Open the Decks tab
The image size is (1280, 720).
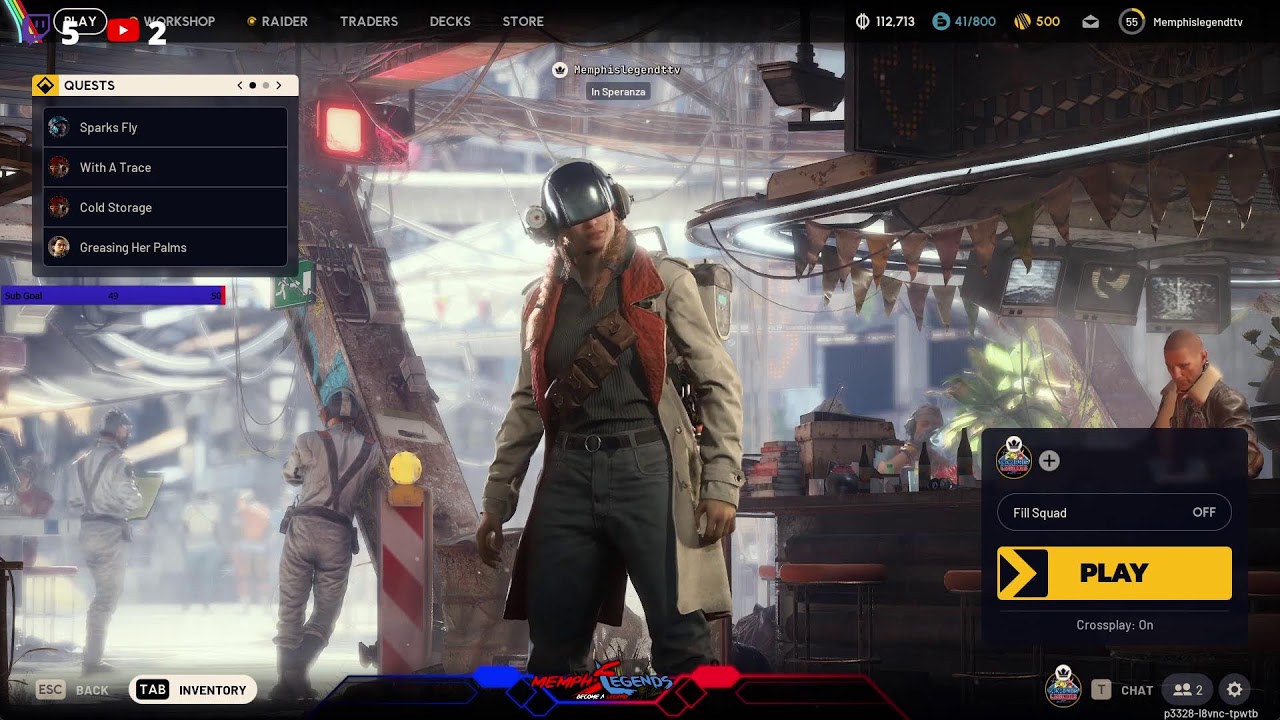pos(450,21)
